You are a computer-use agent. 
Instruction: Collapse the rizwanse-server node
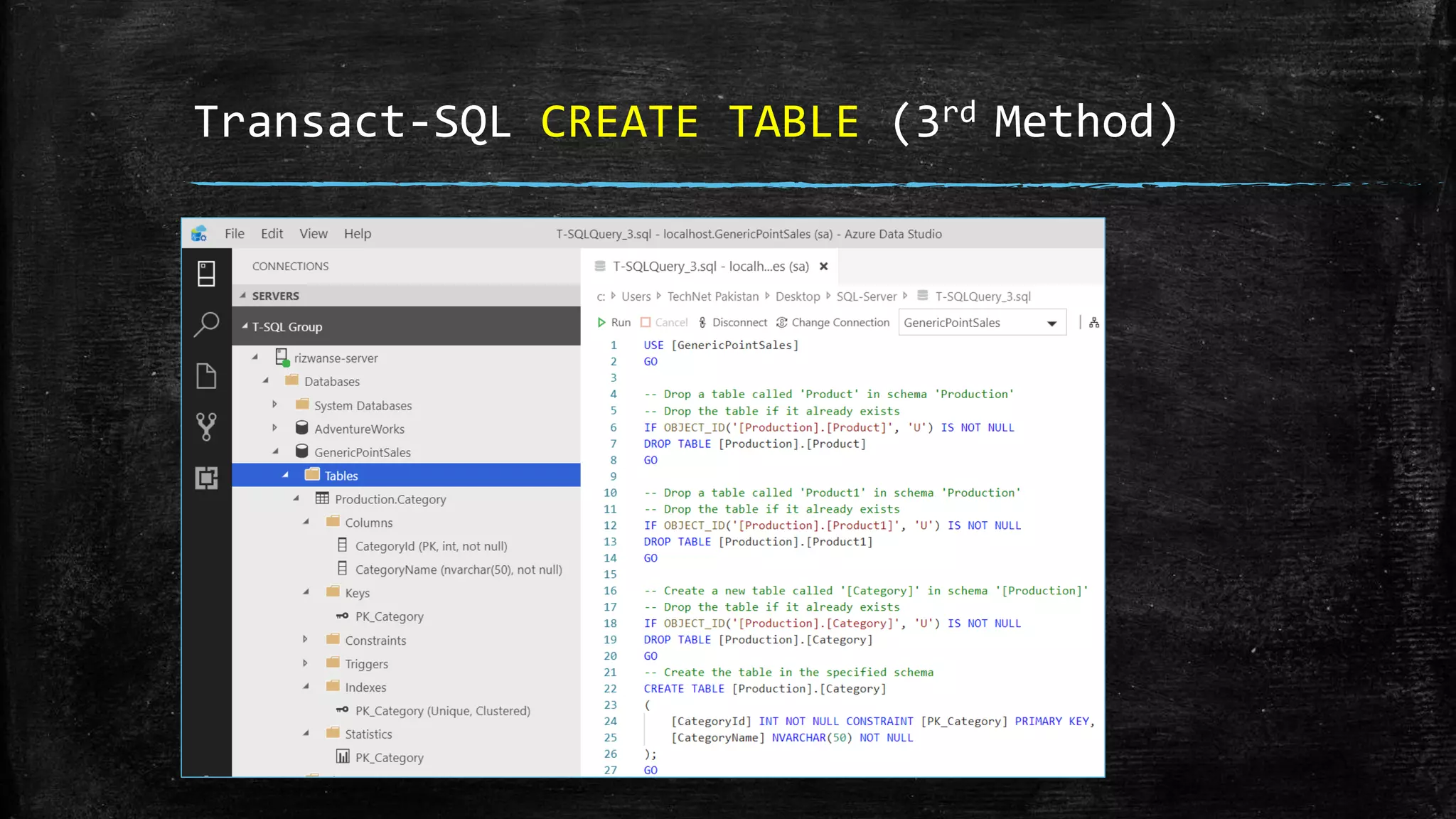point(255,357)
